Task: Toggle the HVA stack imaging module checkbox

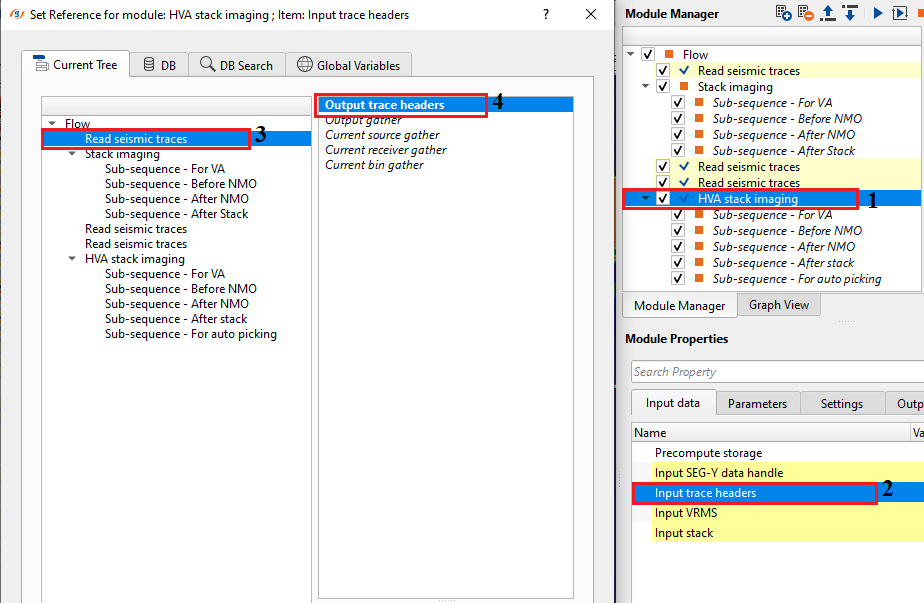Action: (x=663, y=199)
